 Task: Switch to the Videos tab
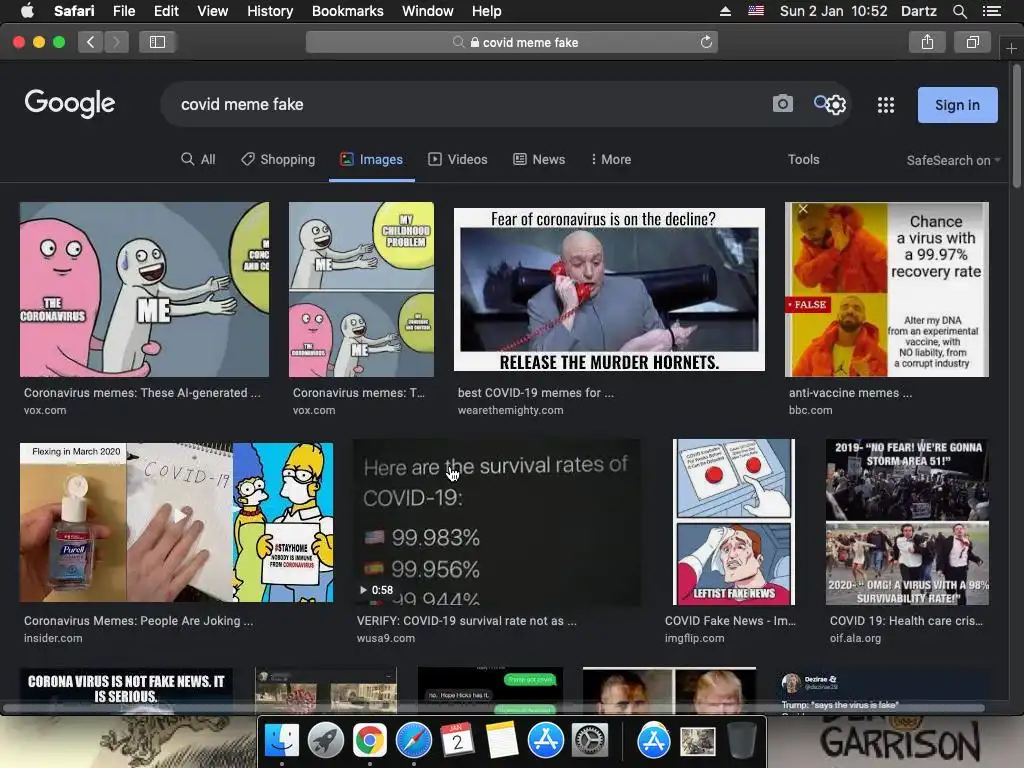tap(458, 159)
